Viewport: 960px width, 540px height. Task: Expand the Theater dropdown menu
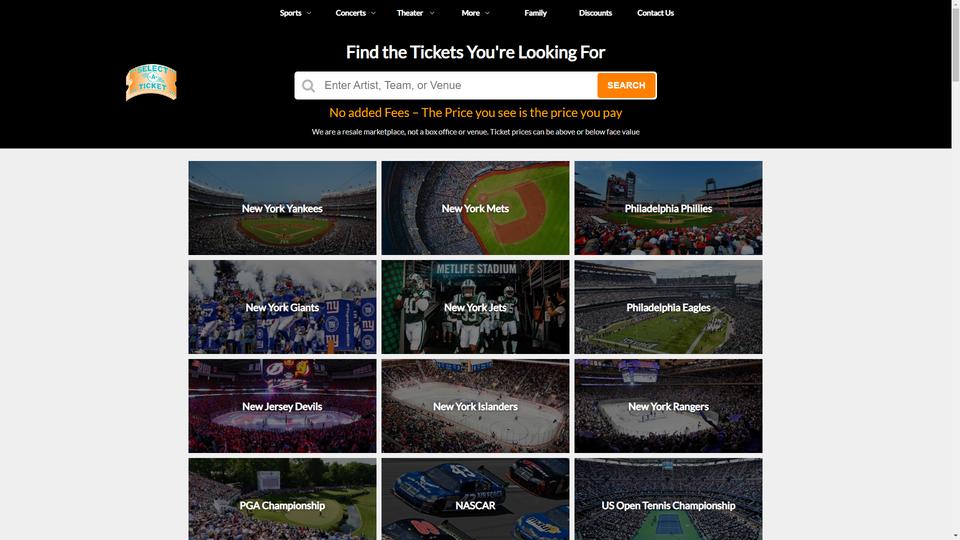point(415,13)
